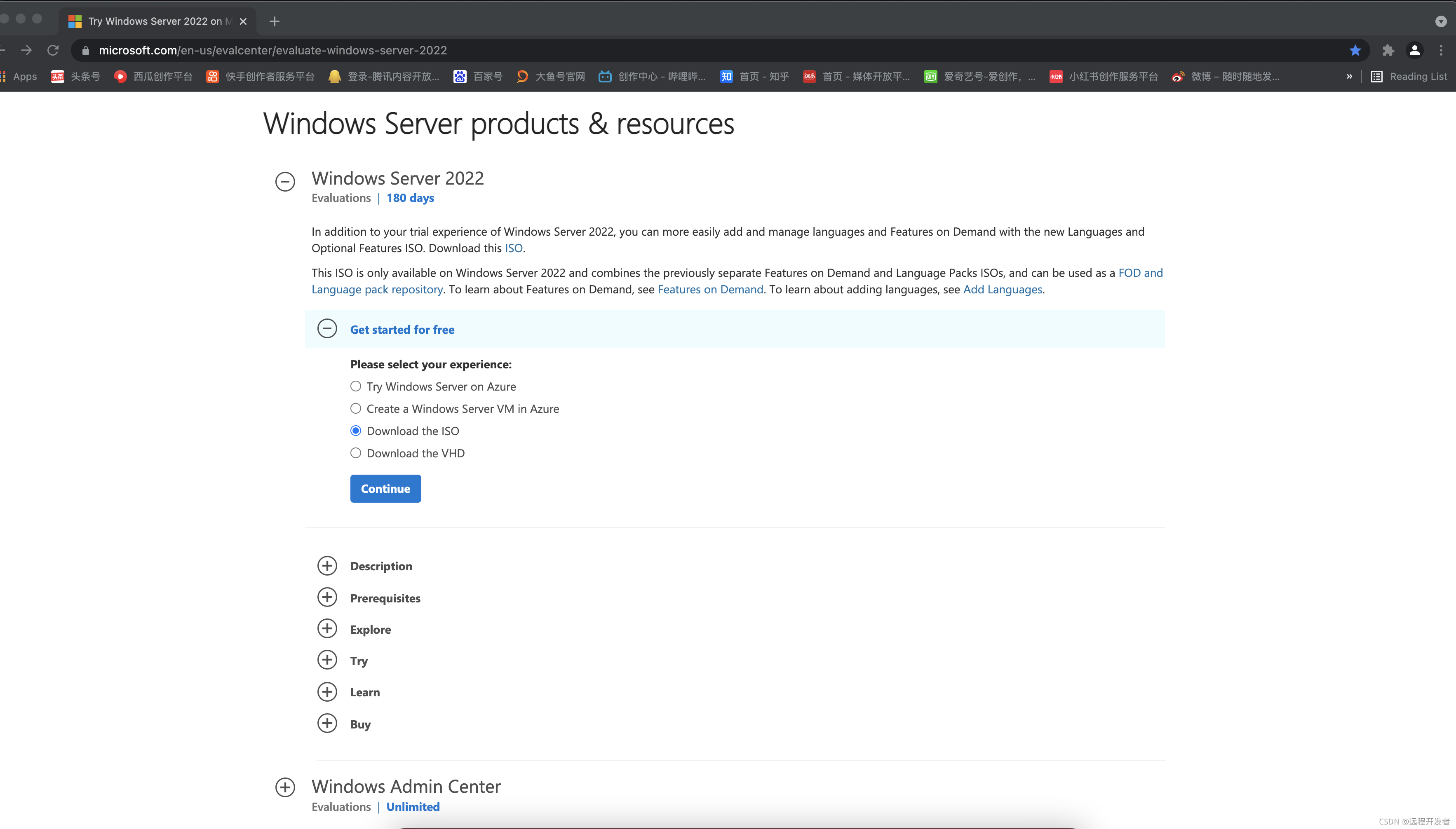
Task: Select Try Windows Server on Azure
Action: coord(355,386)
